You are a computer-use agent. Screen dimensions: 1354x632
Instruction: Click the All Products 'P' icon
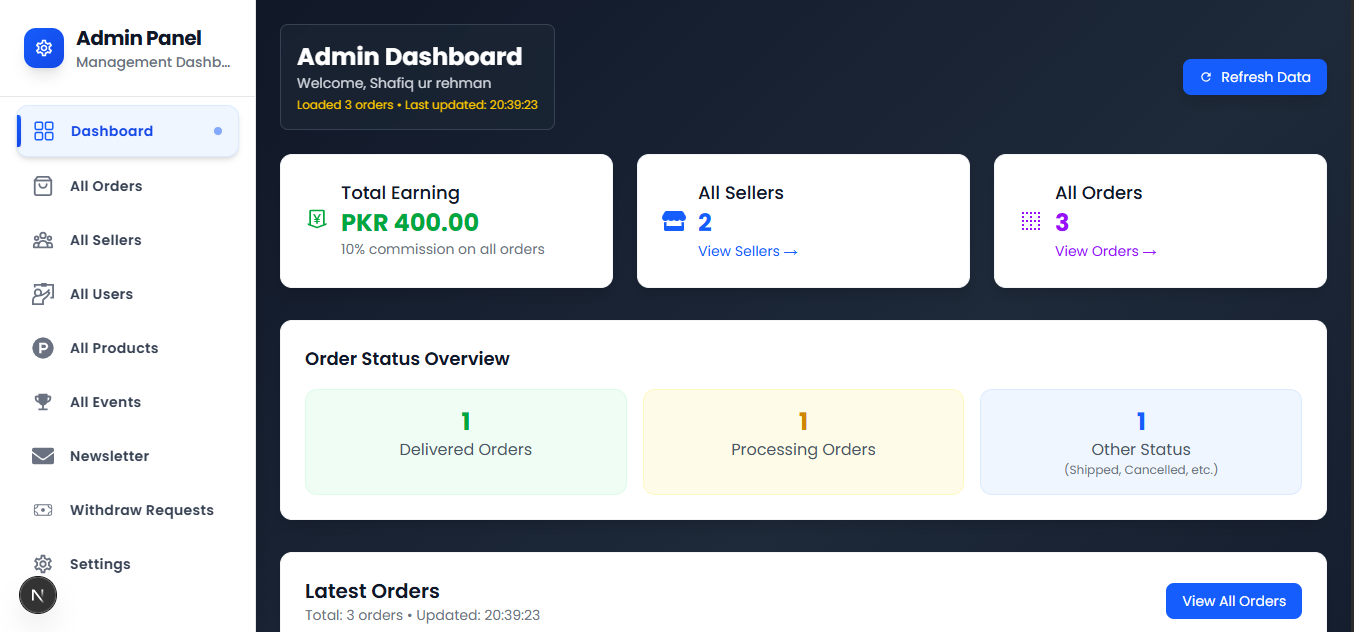coord(43,348)
